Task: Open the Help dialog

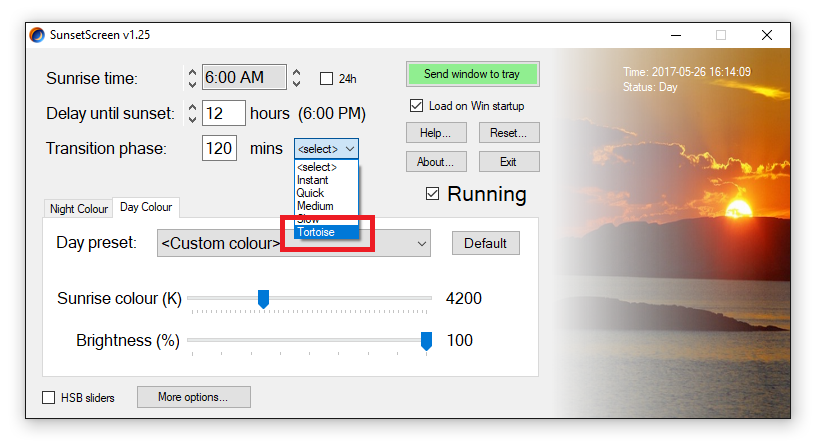Action: coord(436,133)
